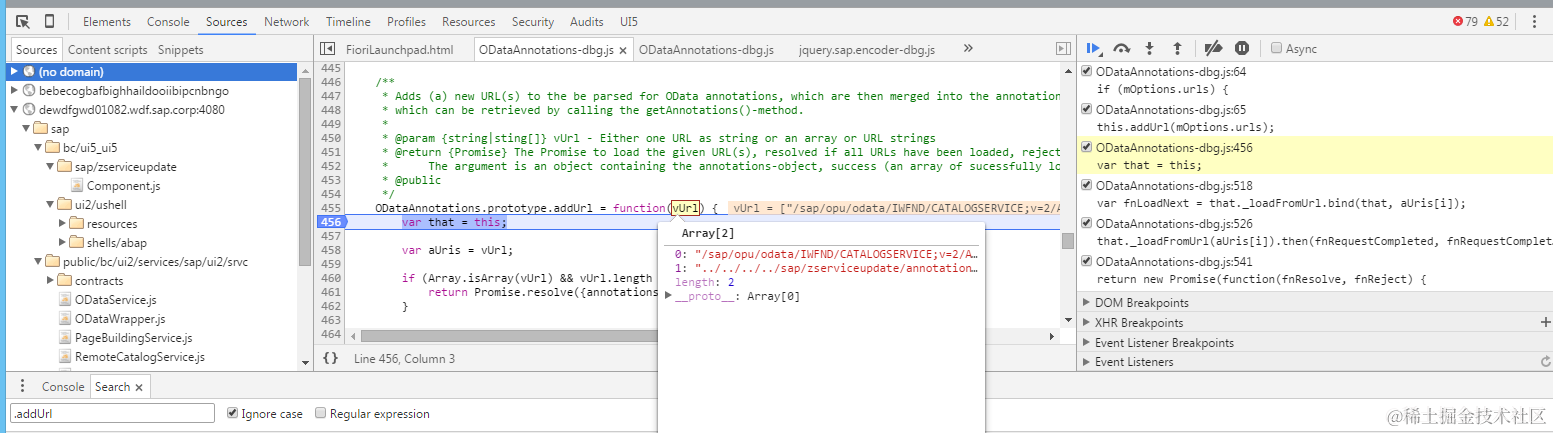Toggle the device mode icon

coord(49,21)
